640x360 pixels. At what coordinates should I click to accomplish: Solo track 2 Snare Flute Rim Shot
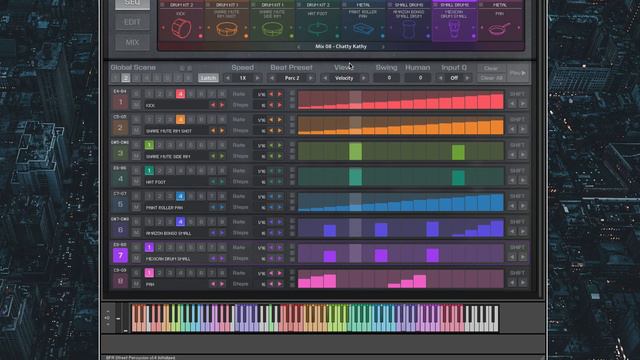coord(136,120)
